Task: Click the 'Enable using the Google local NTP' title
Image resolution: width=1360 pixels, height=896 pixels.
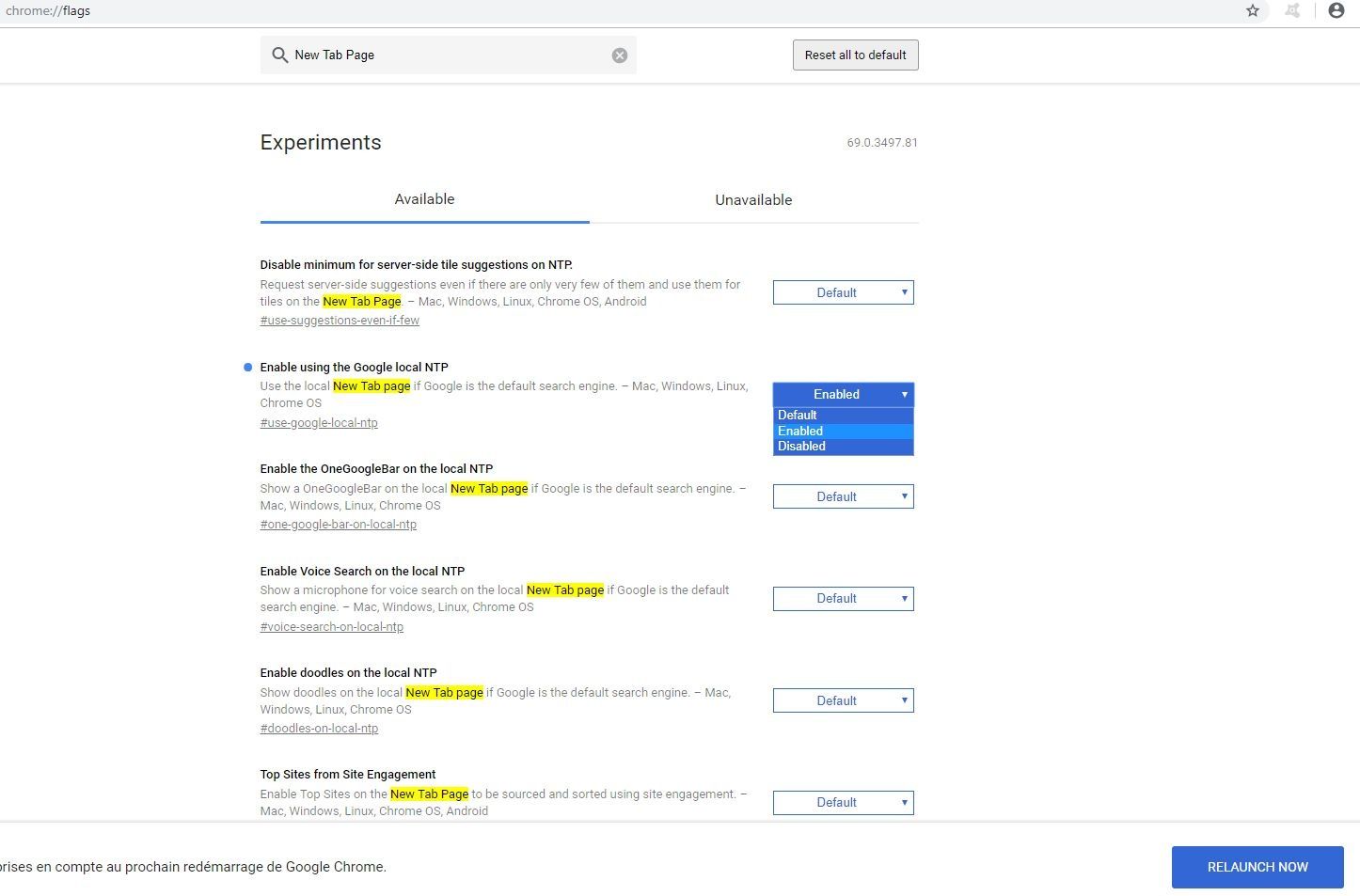Action: coord(354,368)
